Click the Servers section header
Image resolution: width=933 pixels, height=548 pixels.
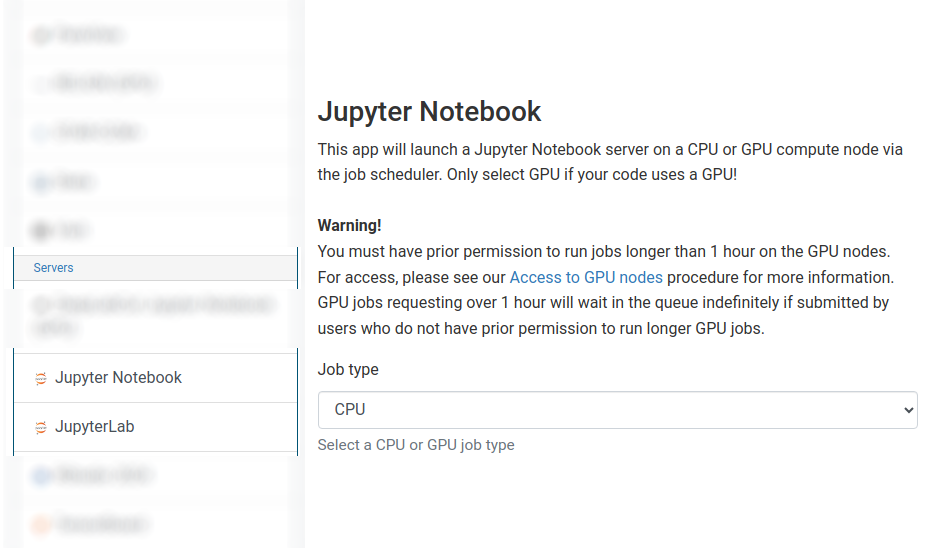(x=155, y=268)
